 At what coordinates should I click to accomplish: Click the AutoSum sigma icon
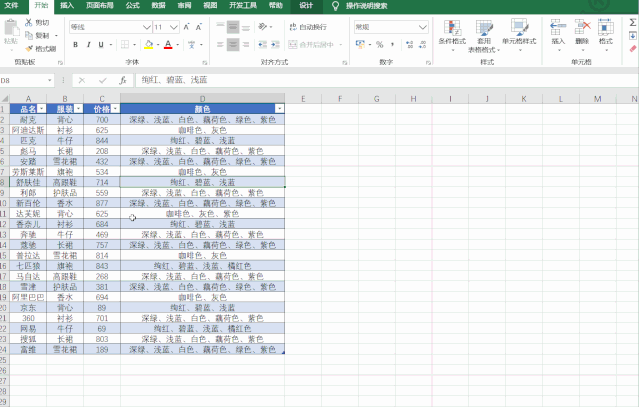click(x=633, y=22)
